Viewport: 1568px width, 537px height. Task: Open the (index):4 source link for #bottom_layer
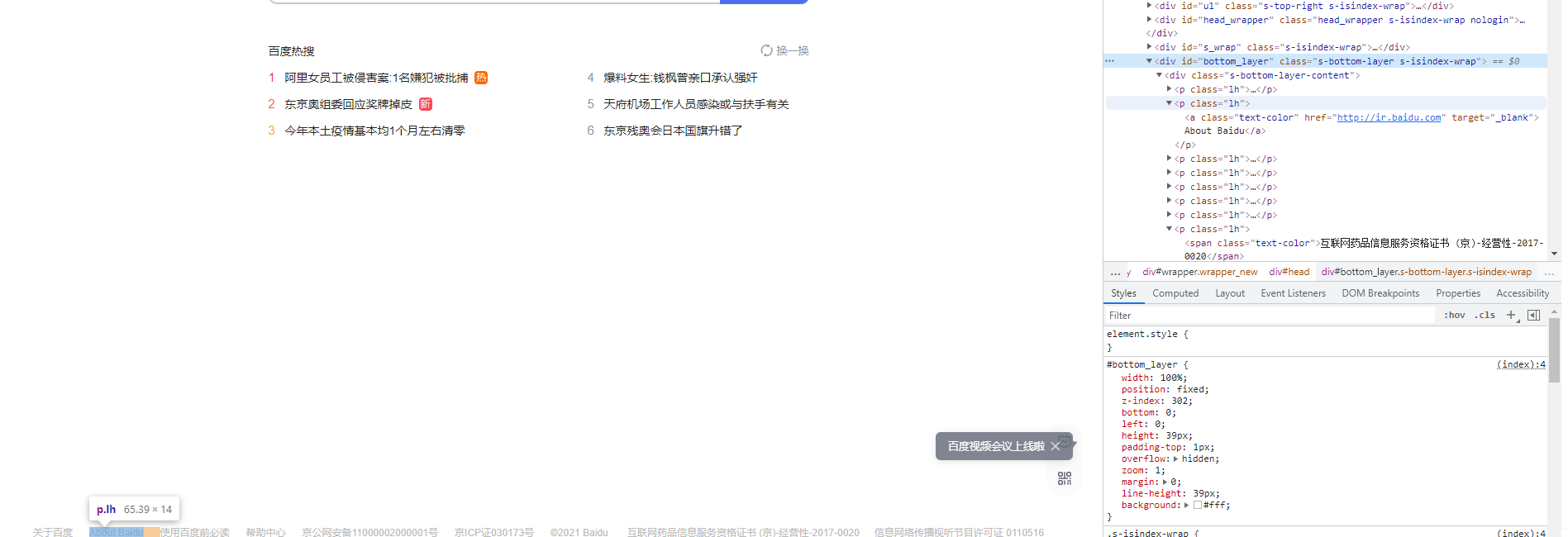[x=1521, y=364]
